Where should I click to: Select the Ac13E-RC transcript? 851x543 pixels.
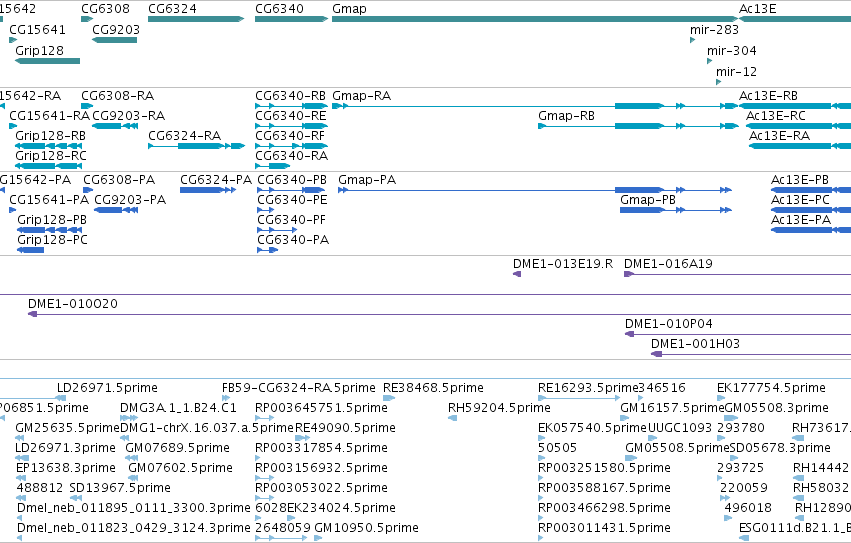[798, 126]
